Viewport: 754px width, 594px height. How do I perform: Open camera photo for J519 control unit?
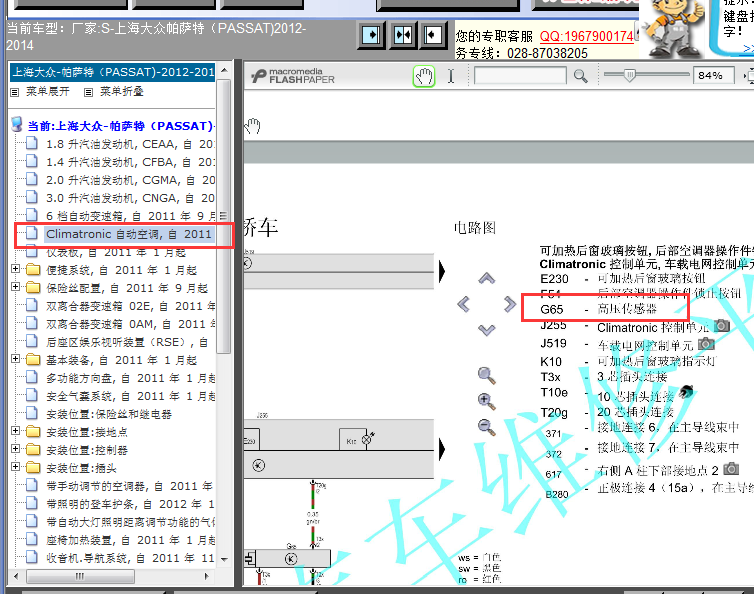tap(706, 343)
